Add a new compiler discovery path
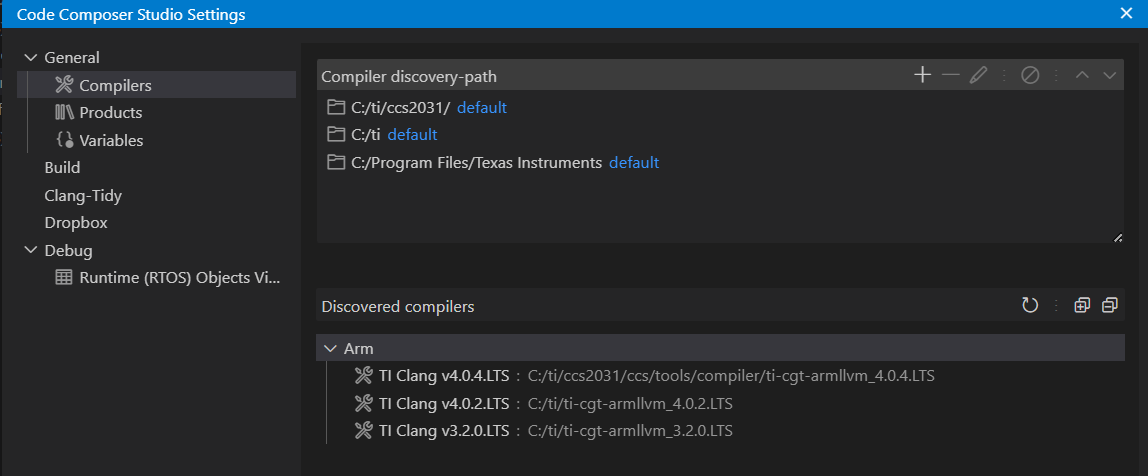This screenshot has height=476, width=1148. pyautogui.click(x=922, y=76)
